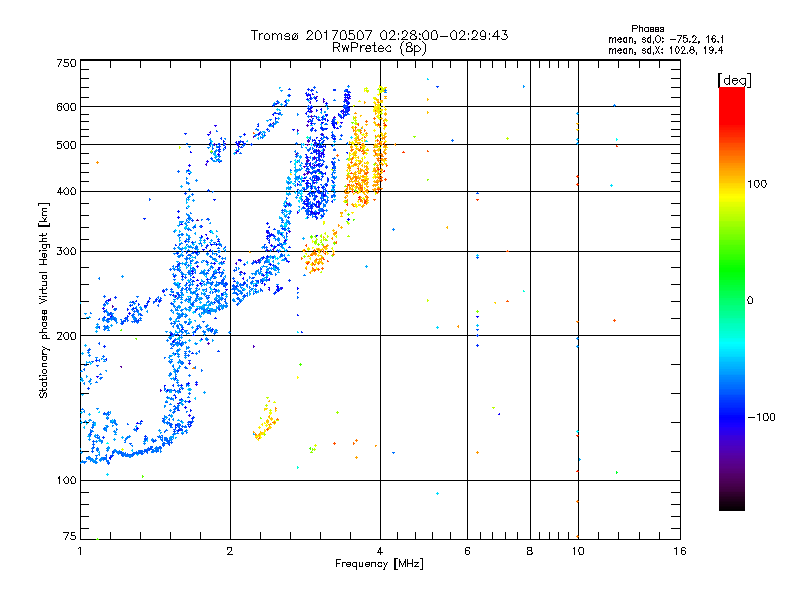Click the x-axis label "16"
The height and width of the screenshot is (600, 800).
(x=680, y=551)
